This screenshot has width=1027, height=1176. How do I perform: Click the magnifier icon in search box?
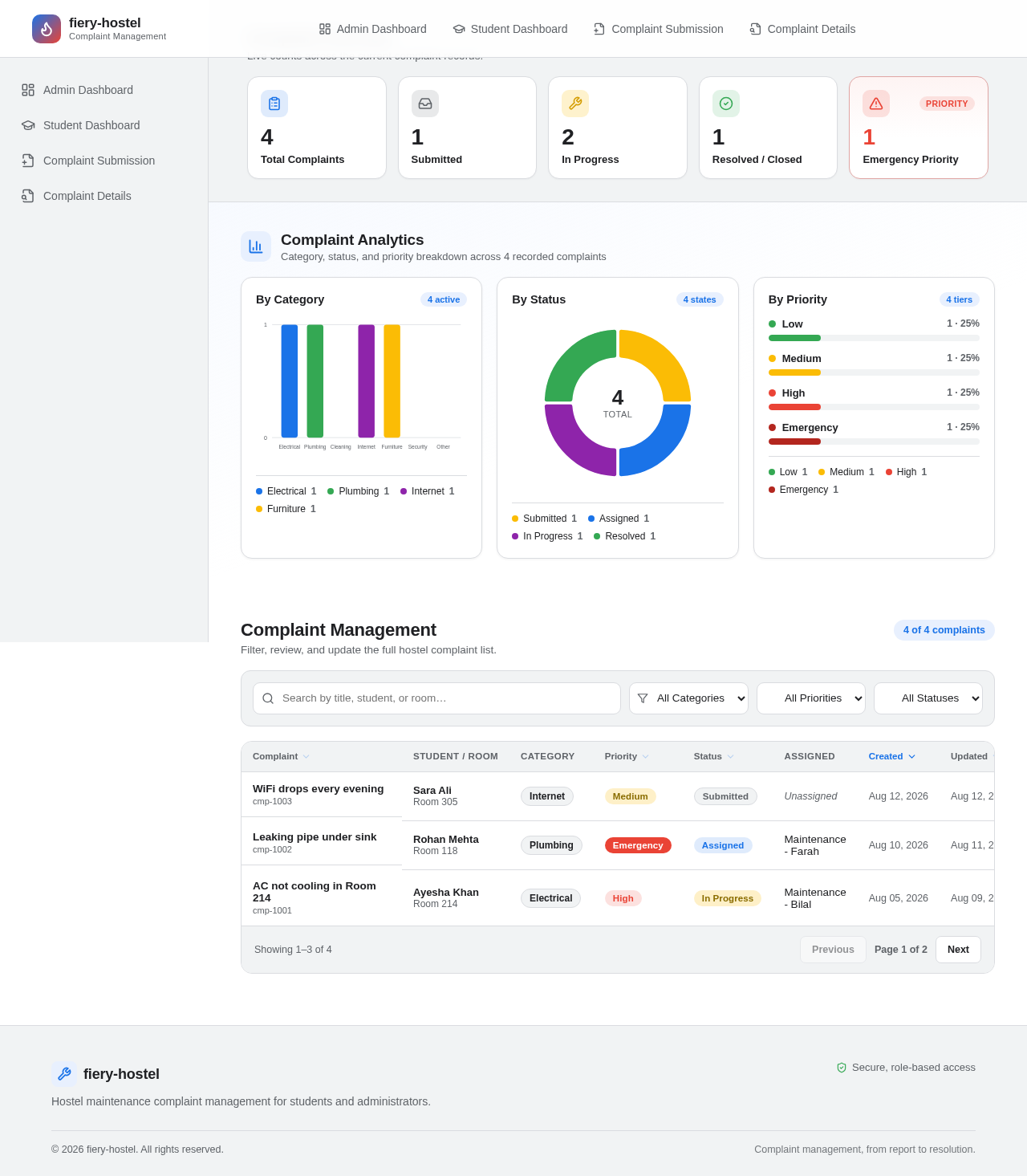268,698
